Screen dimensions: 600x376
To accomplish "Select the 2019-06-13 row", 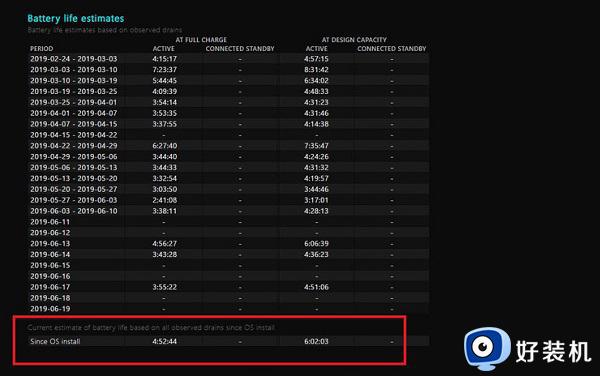I will click(229, 244).
